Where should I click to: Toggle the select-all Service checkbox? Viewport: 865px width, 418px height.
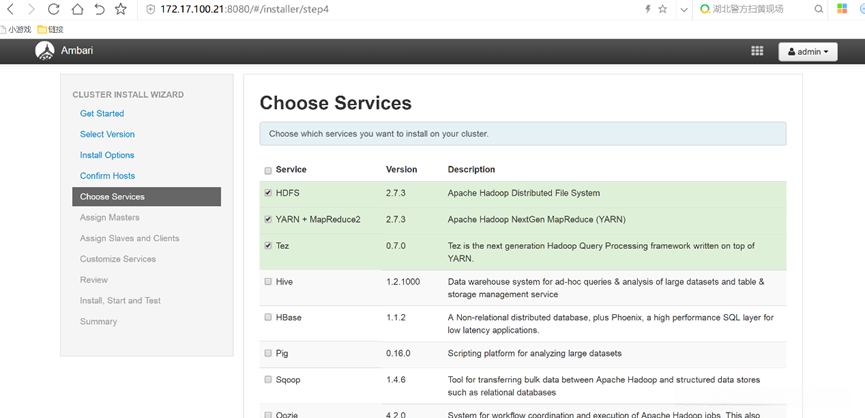pyautogui.click(x=268, y=170)
